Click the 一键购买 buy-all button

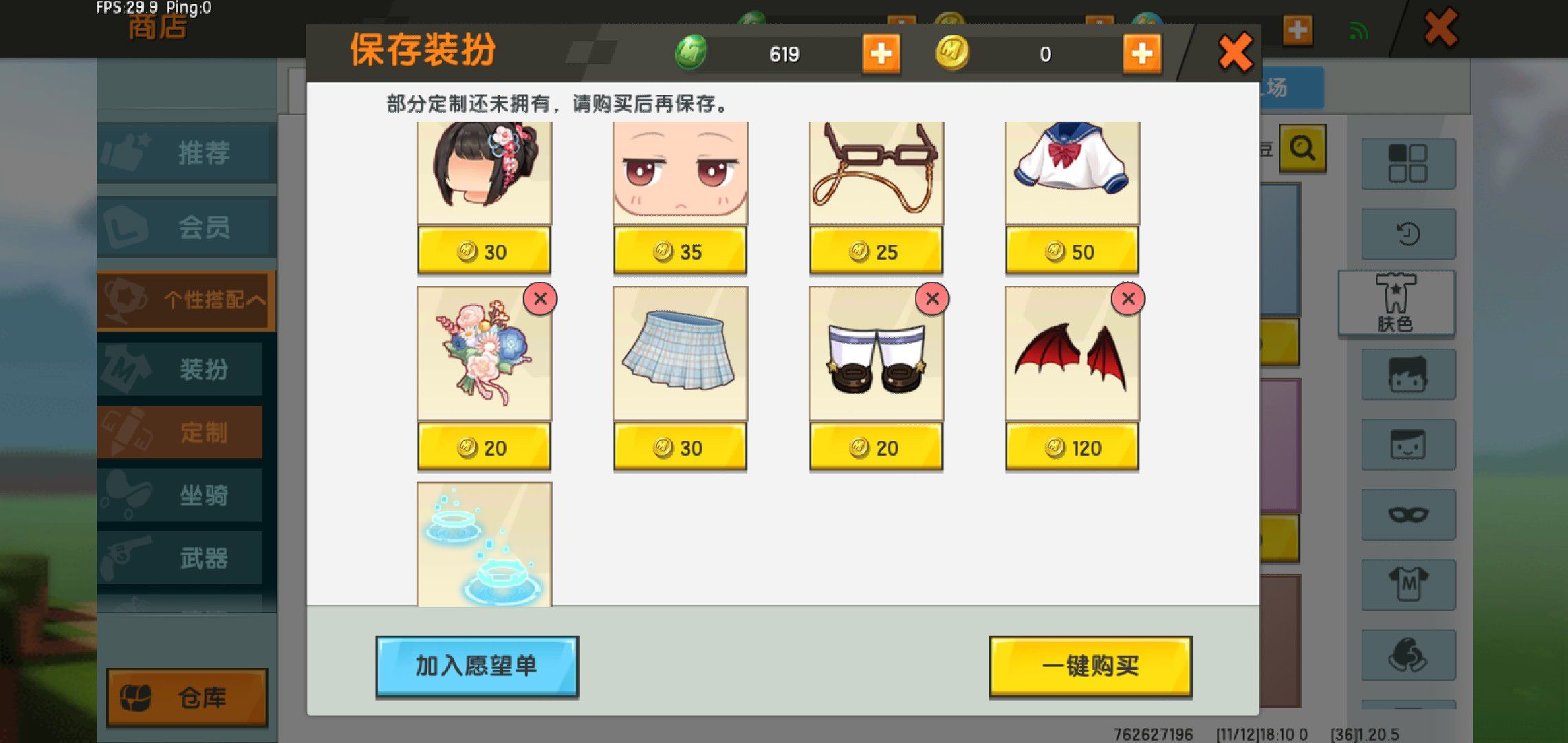(x=1090, y=666)
